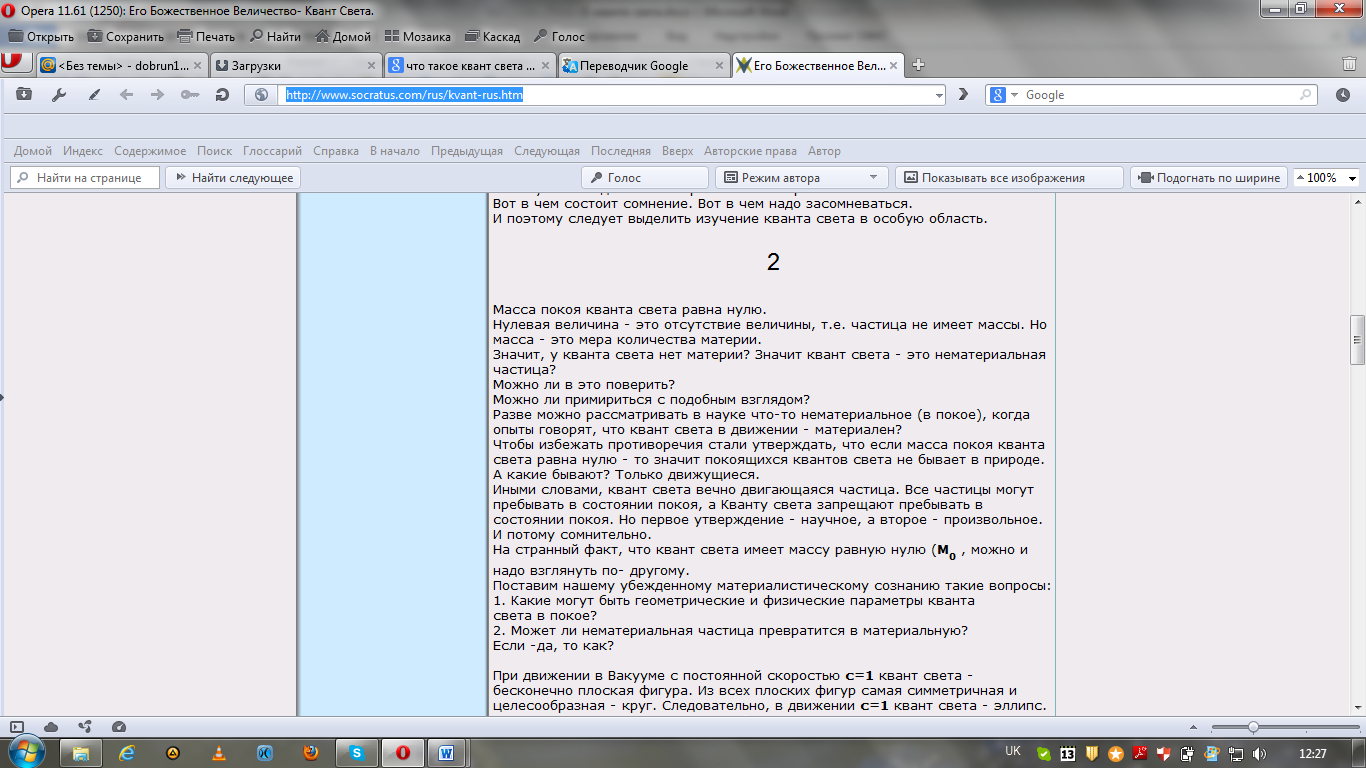Click the text "Масса покоя кванта света равна нулю."
The height and width of the screenshot is (768, 1366).
[630, 309]
